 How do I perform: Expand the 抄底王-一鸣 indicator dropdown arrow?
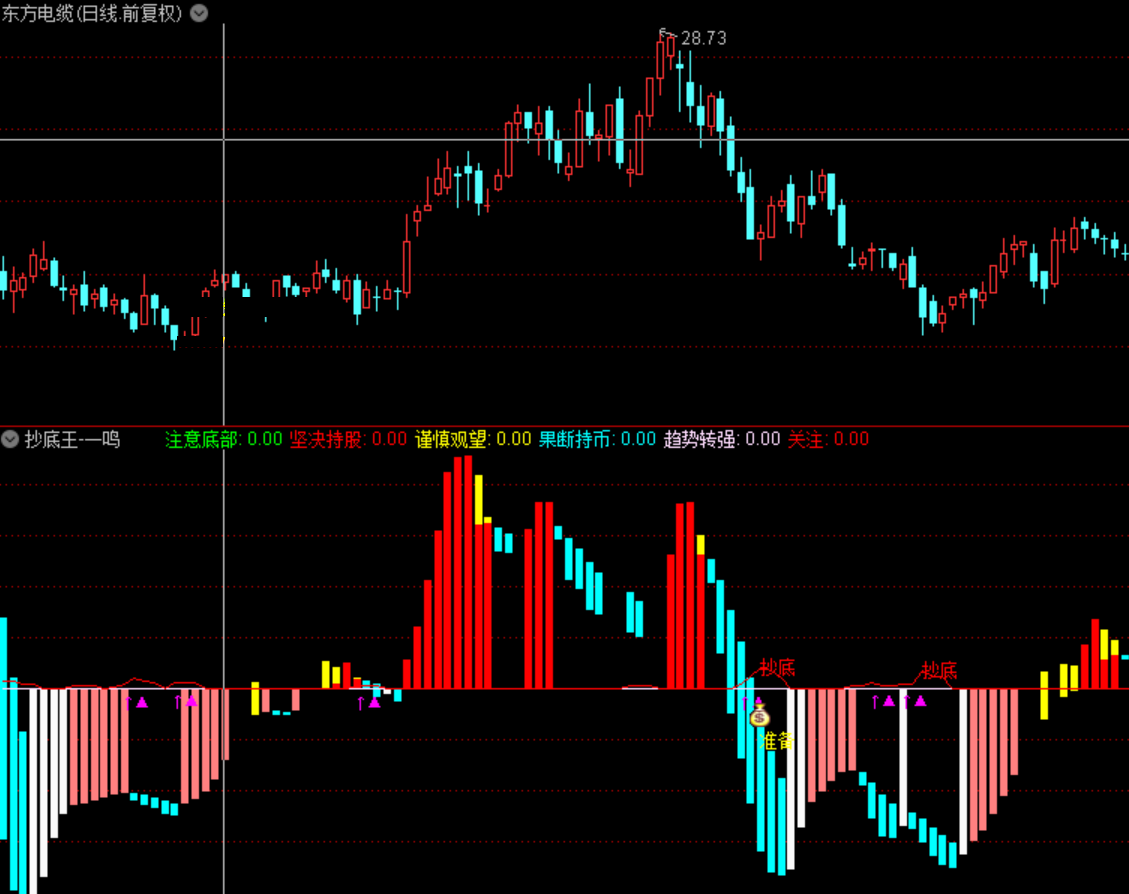(10, 439)
